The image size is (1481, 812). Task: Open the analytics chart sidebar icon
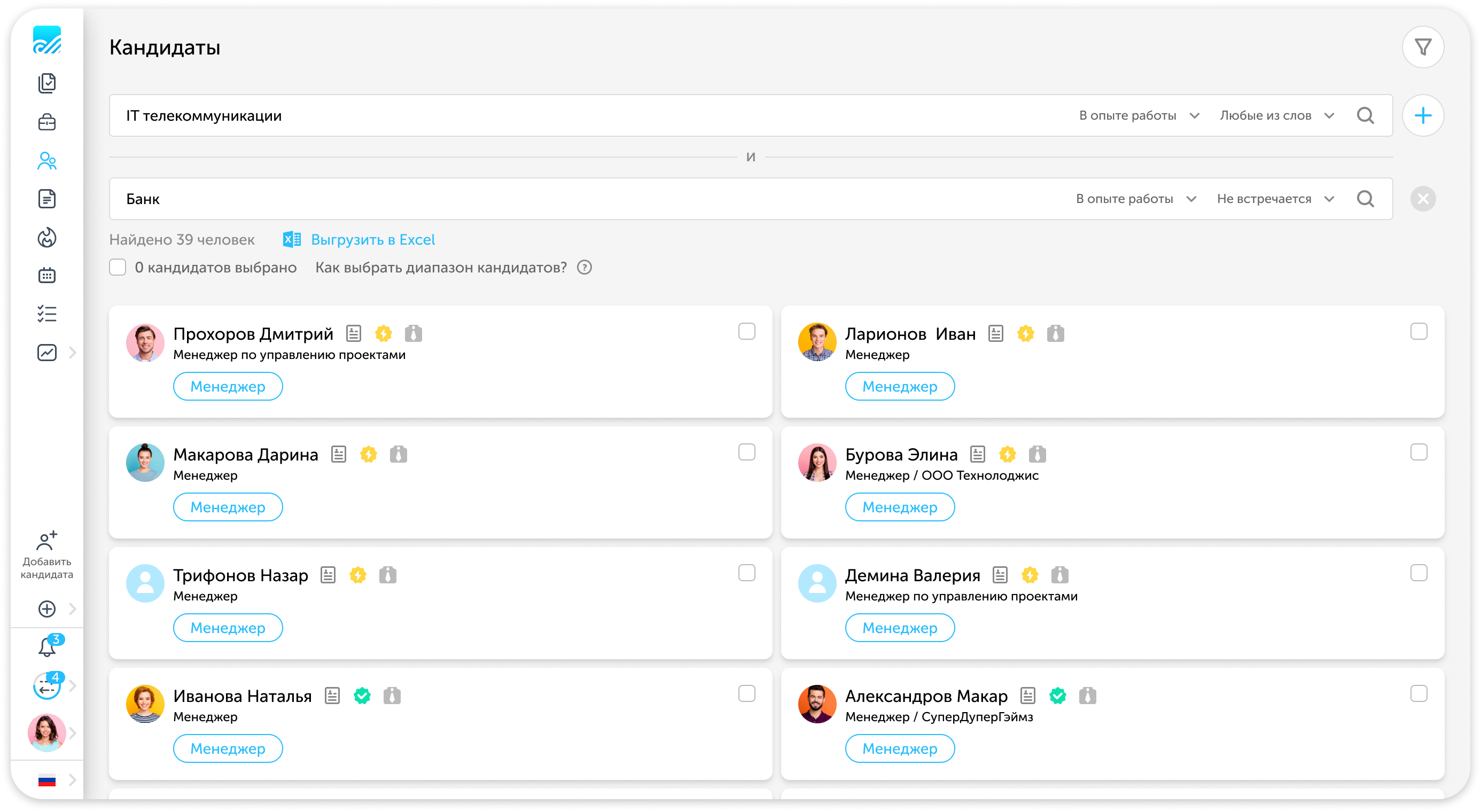point(47,352)
